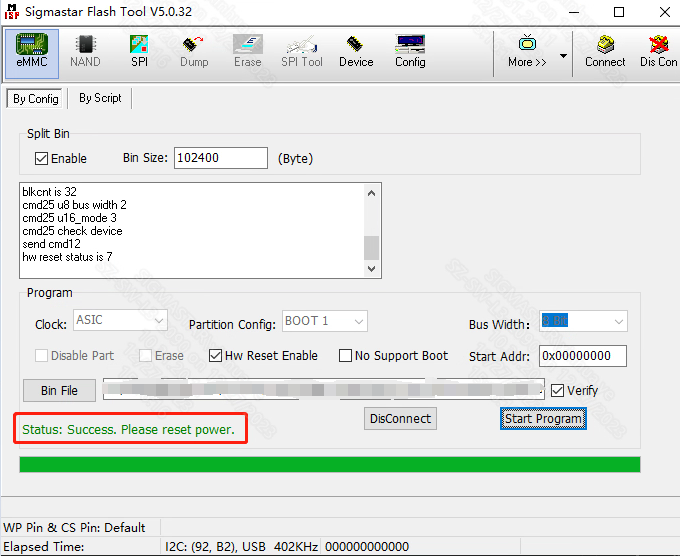This screenshot has width=680, height=556.
Task: Click the Bin Size input field
Action: tap(221, 158)
